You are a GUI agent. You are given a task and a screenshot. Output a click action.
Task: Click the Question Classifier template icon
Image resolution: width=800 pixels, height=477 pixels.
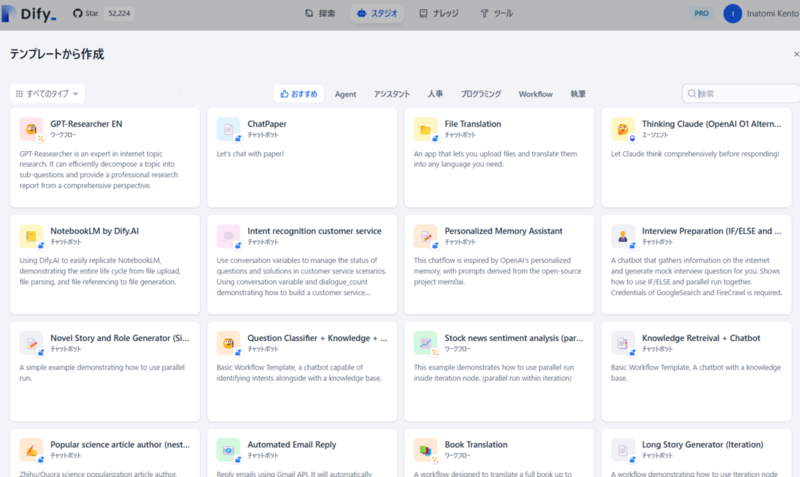point(228,343)
